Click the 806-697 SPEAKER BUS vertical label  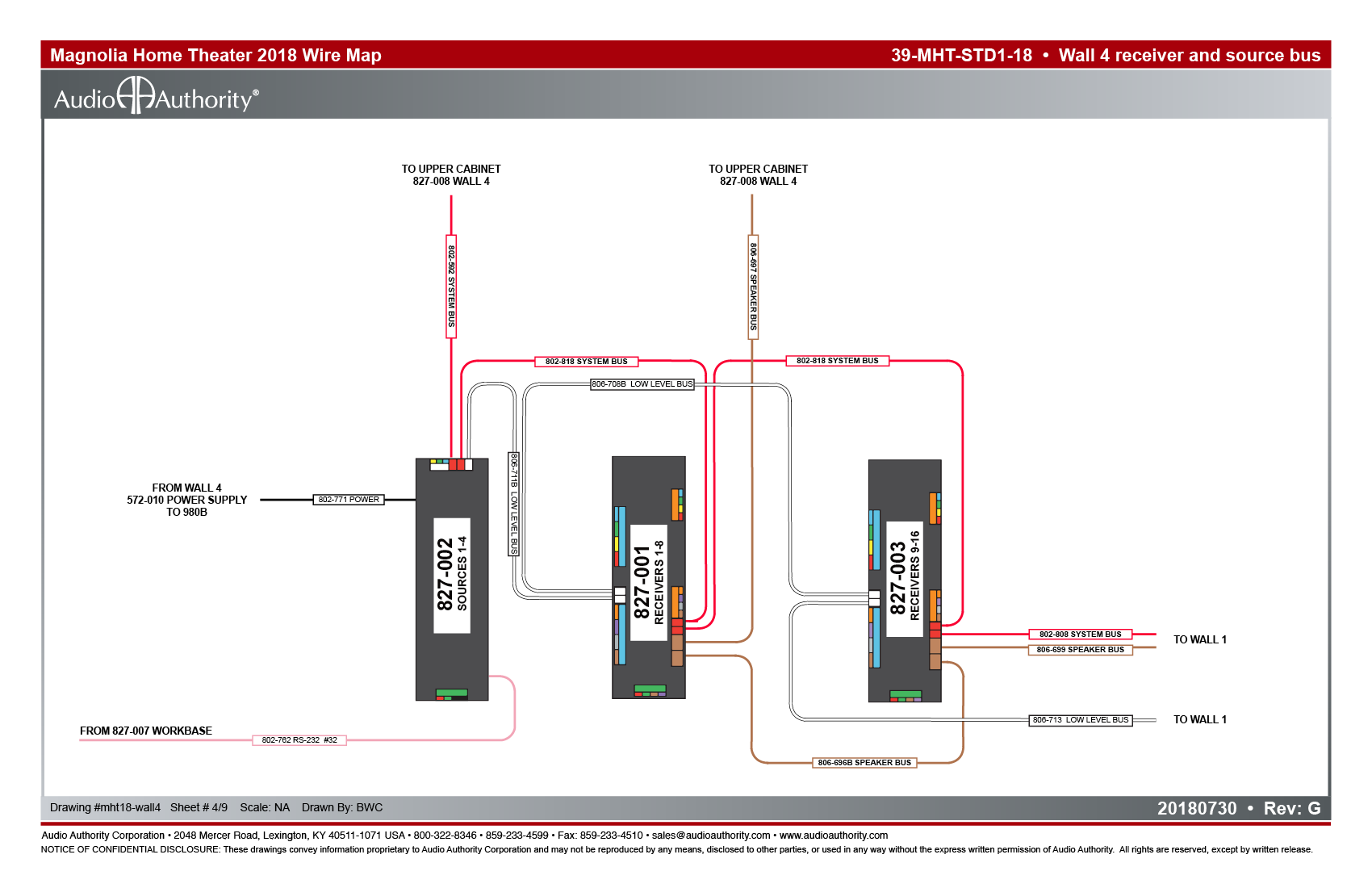tap(753, 287)
